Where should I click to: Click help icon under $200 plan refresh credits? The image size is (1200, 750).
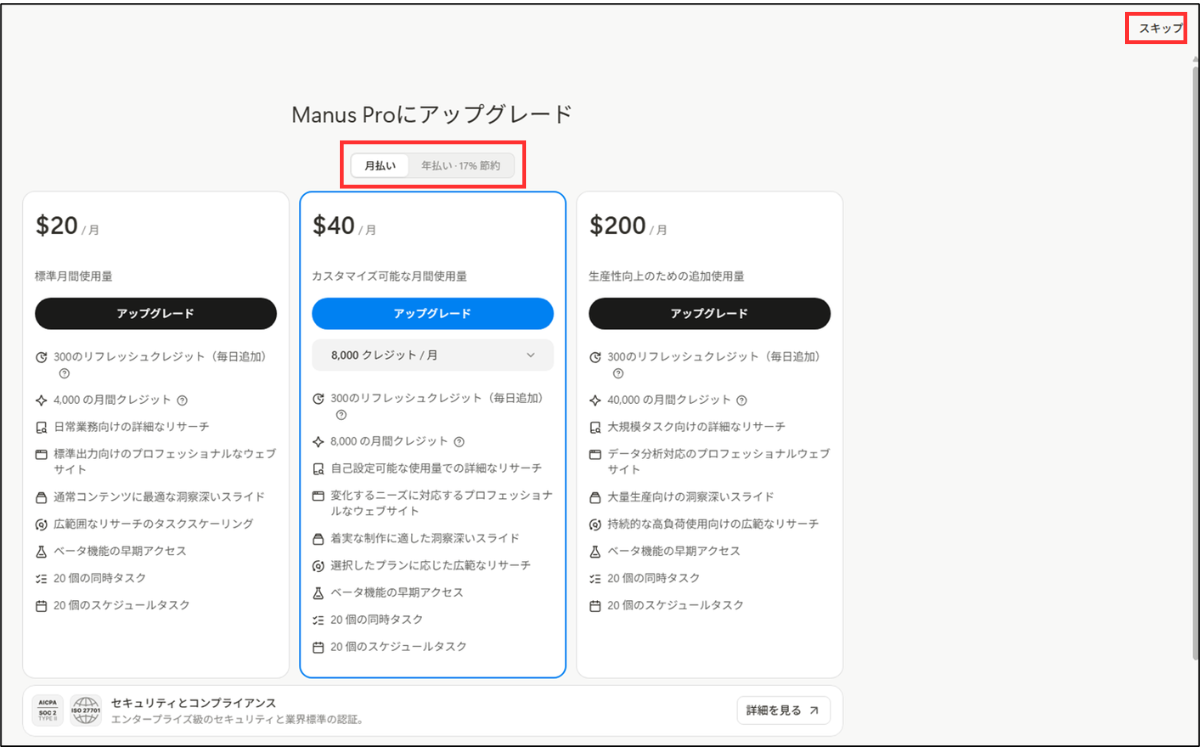[x=618, y=374]
